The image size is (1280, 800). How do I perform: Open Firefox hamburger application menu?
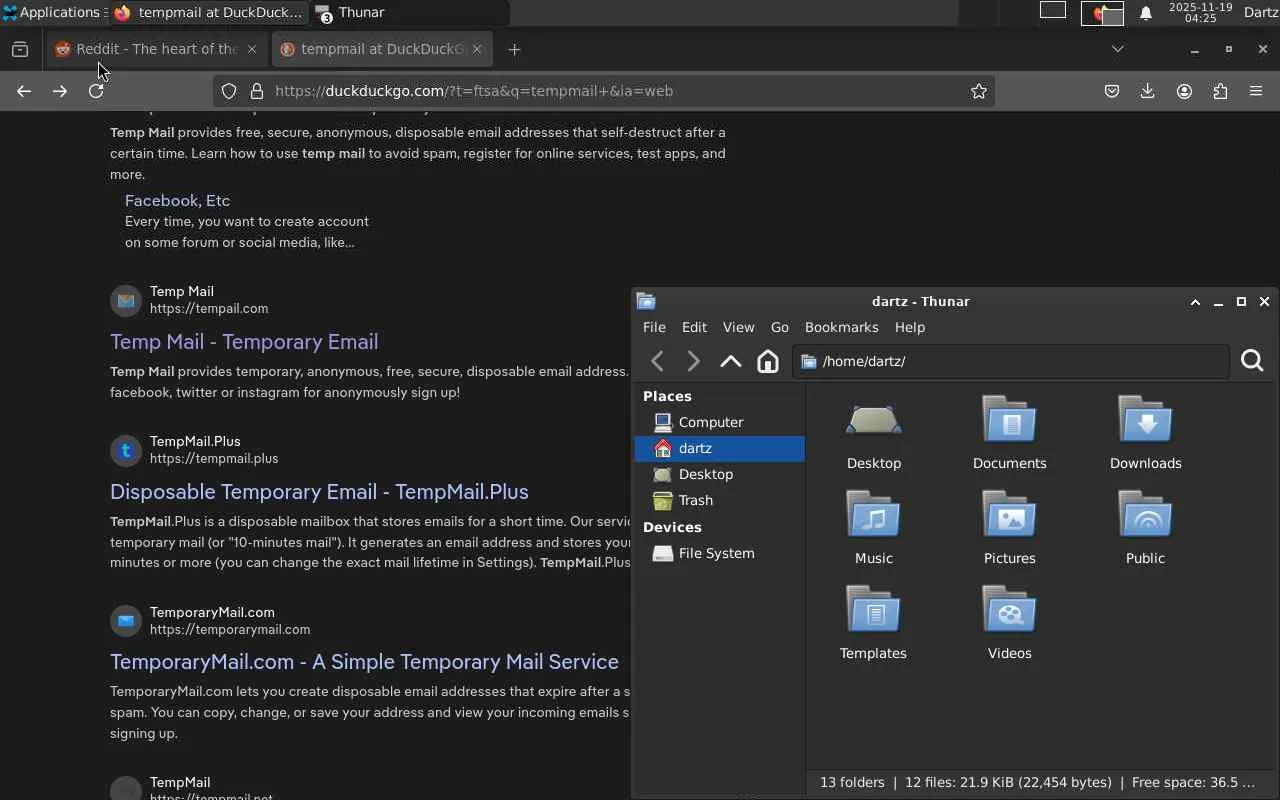tap(1256, 91)
